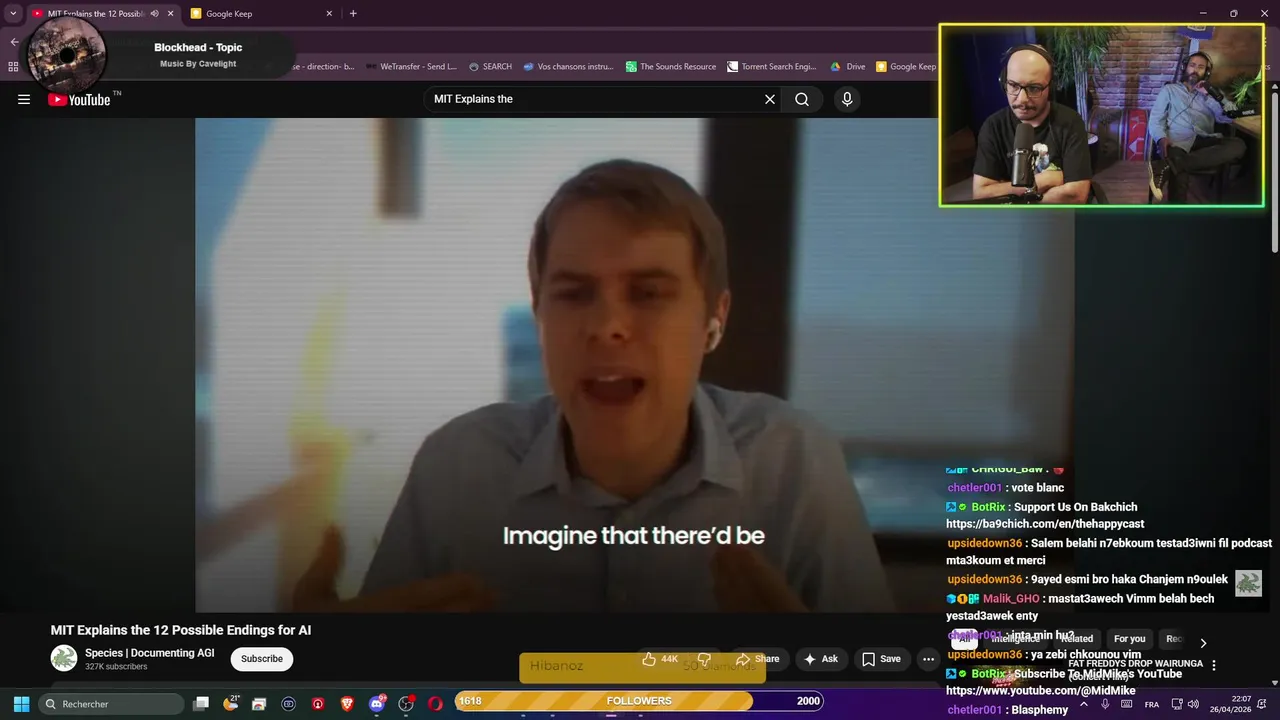1280x720 pixels.
Task: Open Discord from the taskbar
Action: (377, 704)
